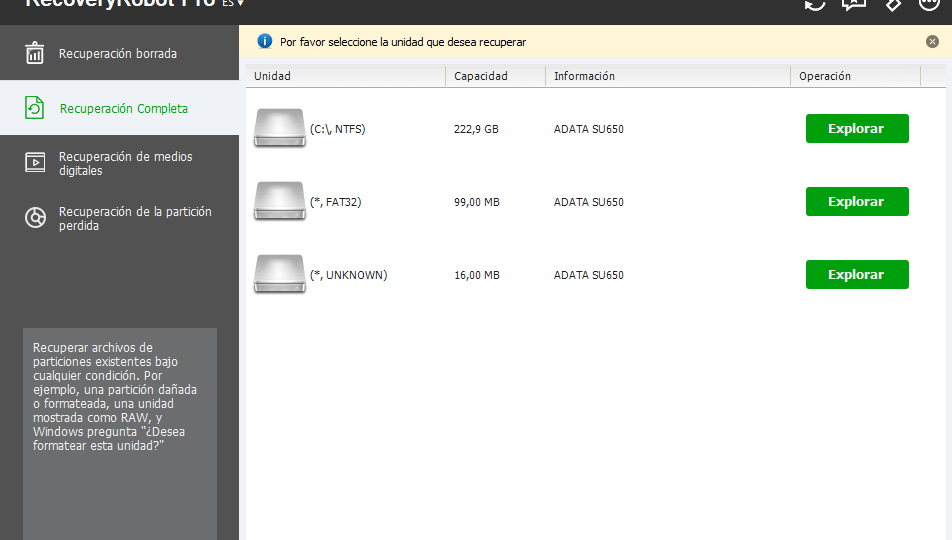This screenshot has width=952, height=540.
Task: Click the "16,00 MB" capacity value
Action: [x=477, y=275]
